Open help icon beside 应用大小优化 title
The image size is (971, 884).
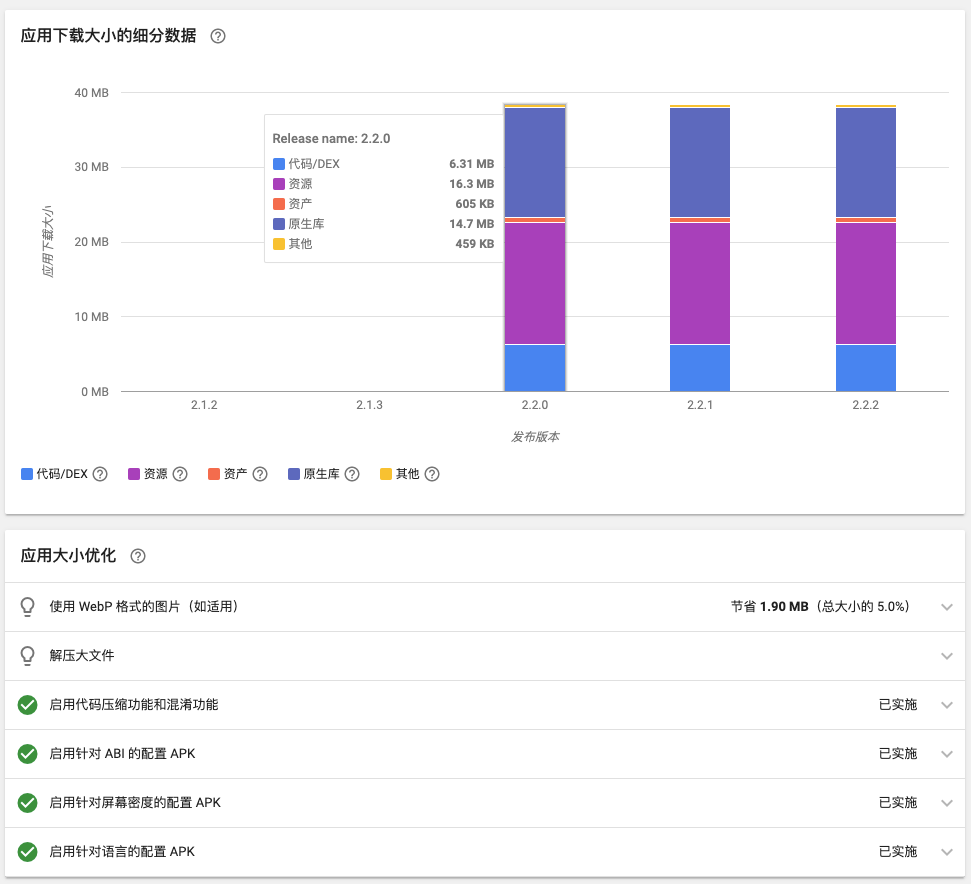138,556
